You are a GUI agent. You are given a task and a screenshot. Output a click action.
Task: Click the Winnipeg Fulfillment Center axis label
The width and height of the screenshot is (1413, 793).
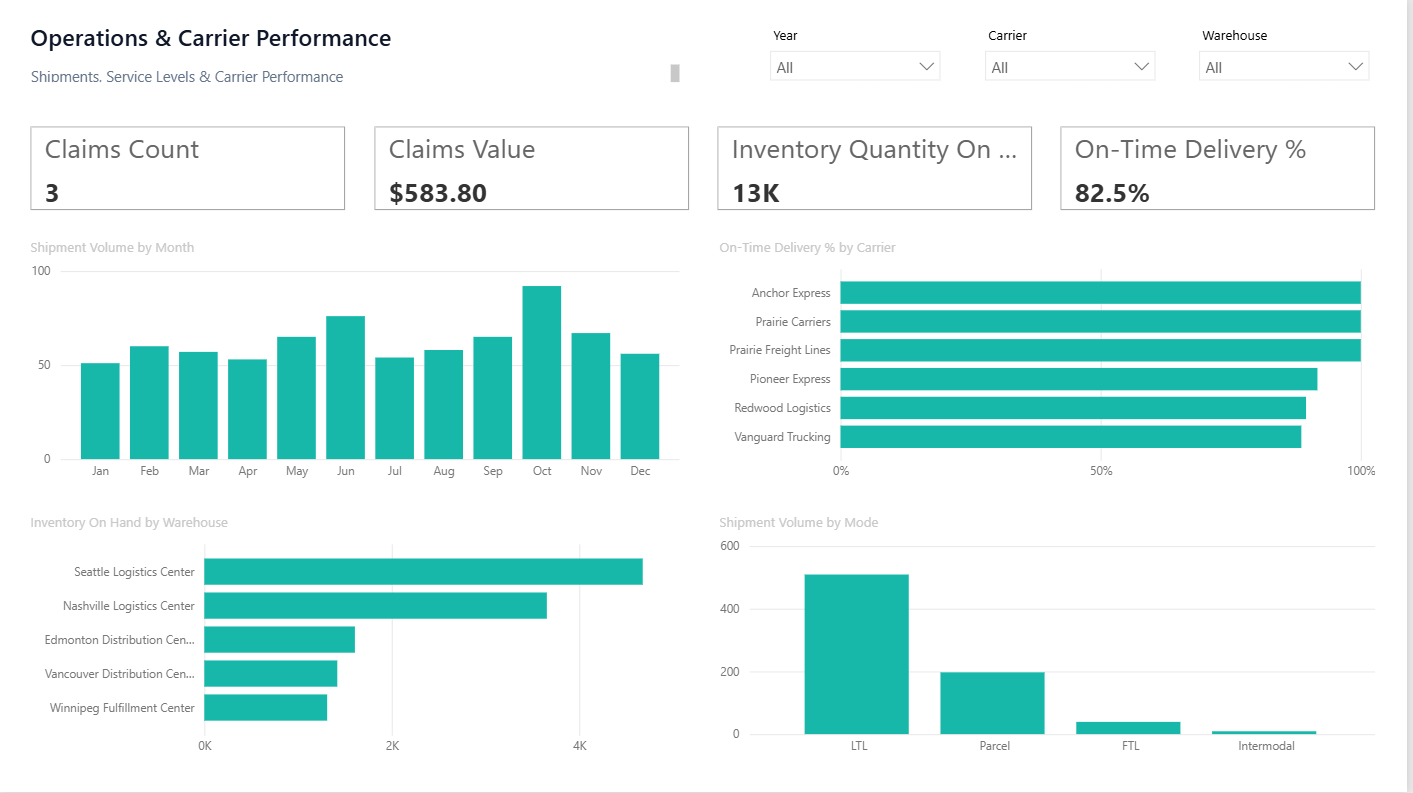coord(122,708)
